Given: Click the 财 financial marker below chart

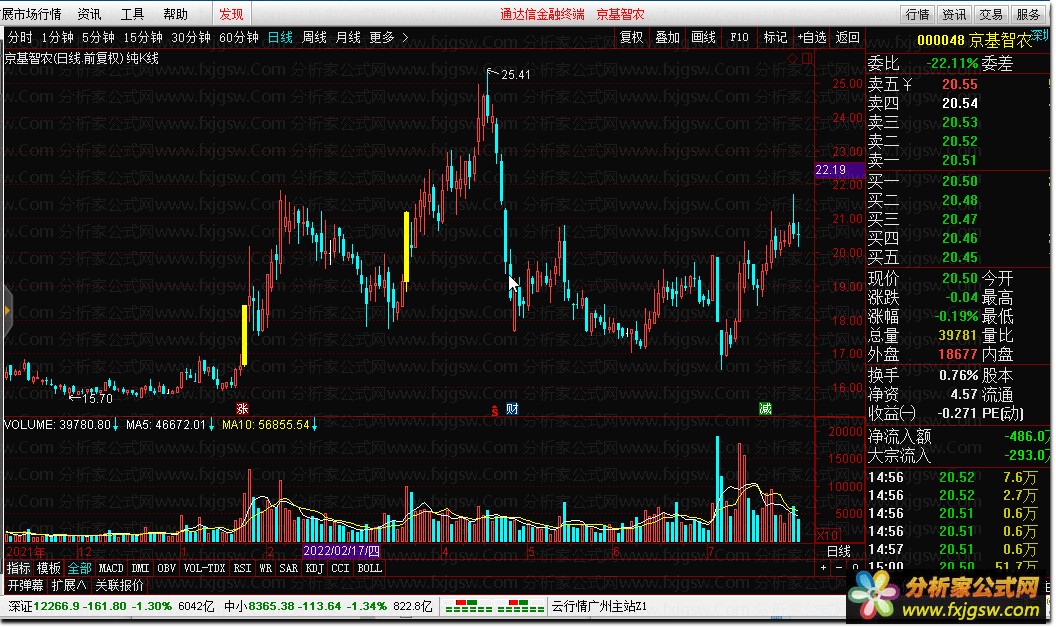Looking at the screenshot, I should [x=512, y=408].
